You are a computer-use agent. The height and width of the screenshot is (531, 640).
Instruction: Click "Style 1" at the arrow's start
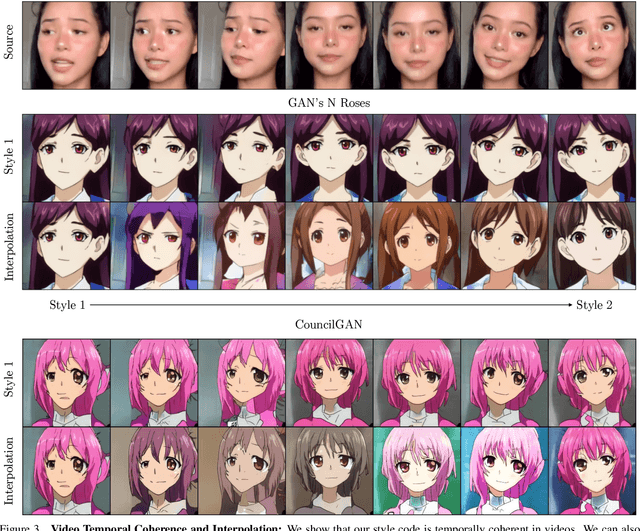tap(67, 305)
